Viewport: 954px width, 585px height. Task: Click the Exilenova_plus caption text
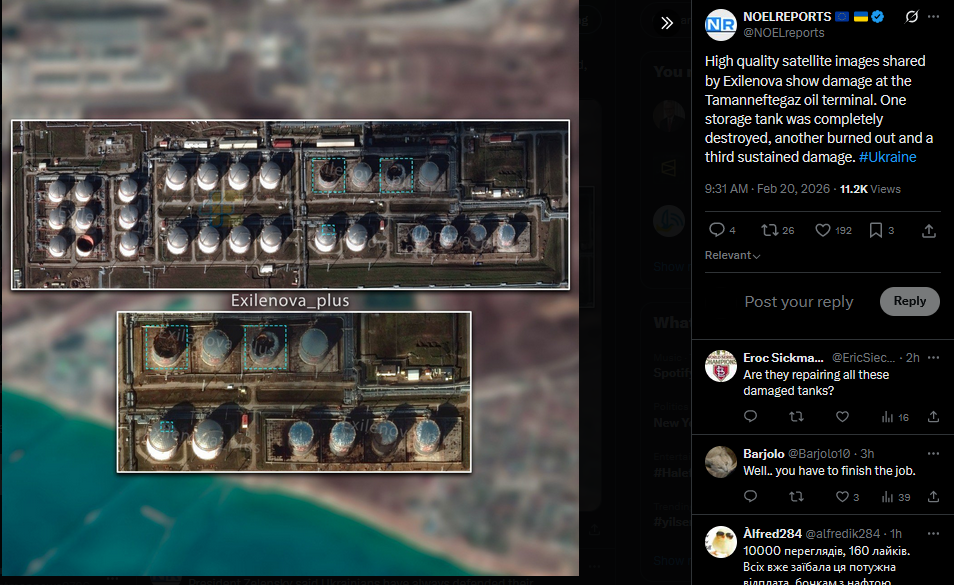290,300
